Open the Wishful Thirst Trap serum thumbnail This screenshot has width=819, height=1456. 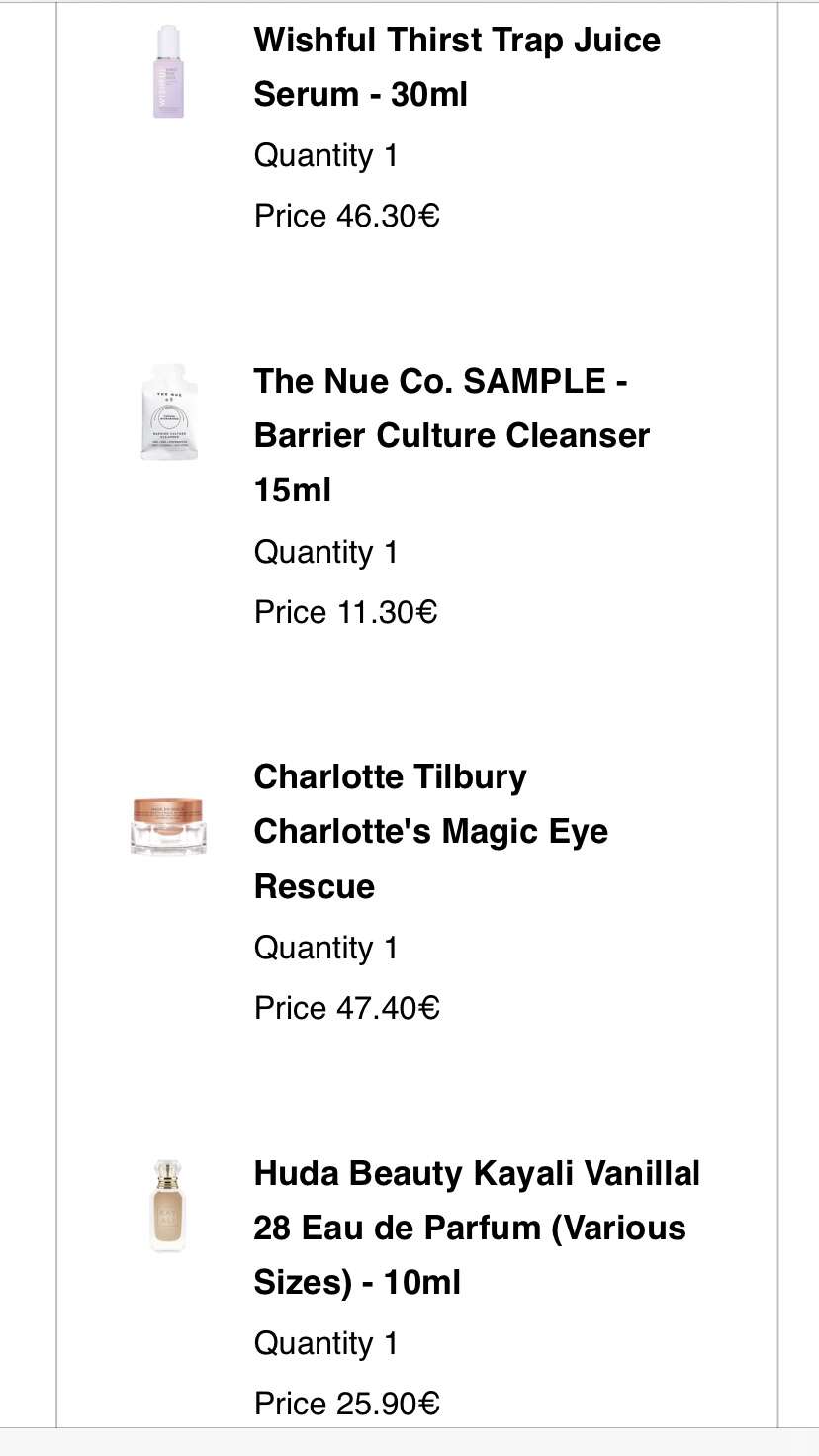(168, 71)
